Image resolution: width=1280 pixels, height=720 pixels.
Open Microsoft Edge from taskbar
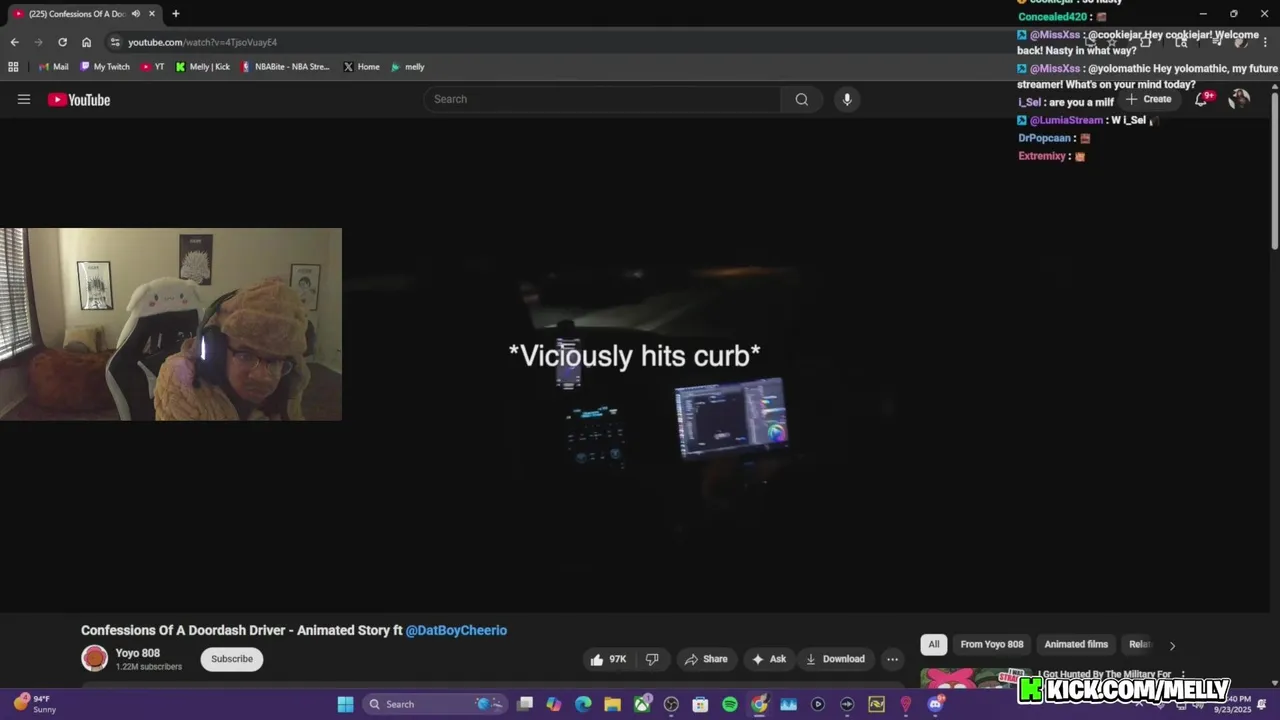coord(583,704)
